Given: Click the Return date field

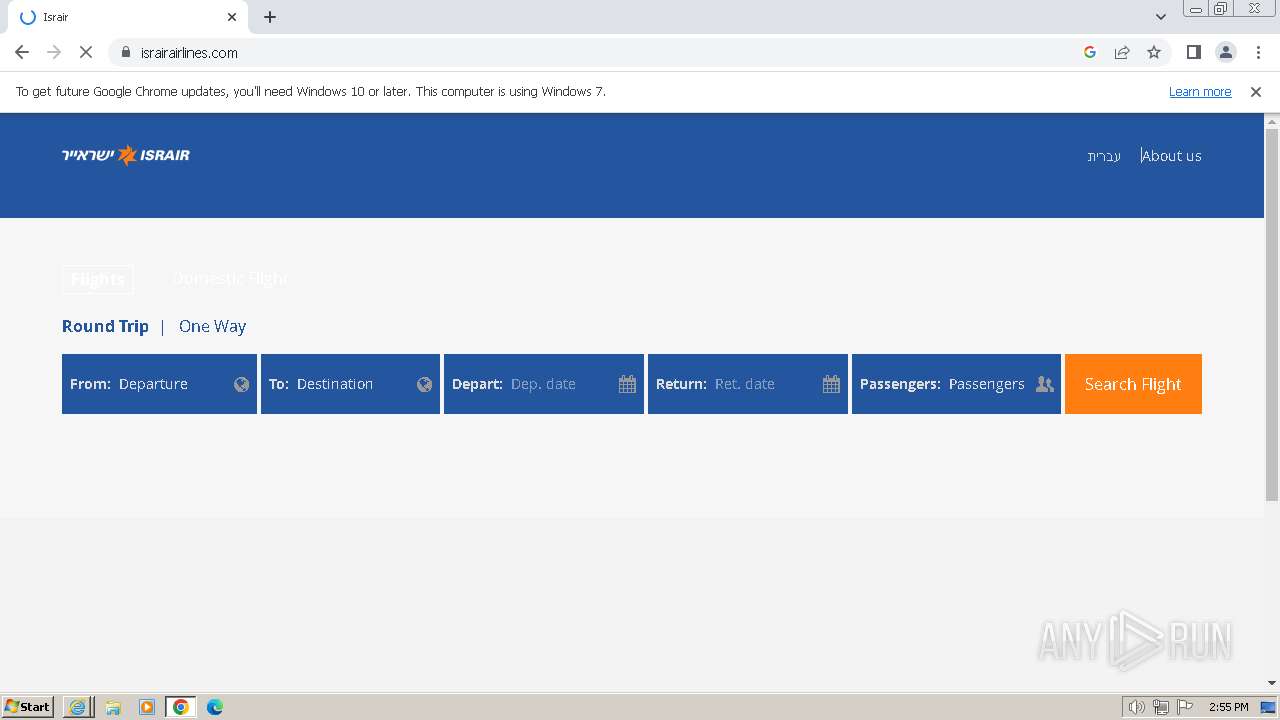Looking at the screenshot, I should [748, 384].
